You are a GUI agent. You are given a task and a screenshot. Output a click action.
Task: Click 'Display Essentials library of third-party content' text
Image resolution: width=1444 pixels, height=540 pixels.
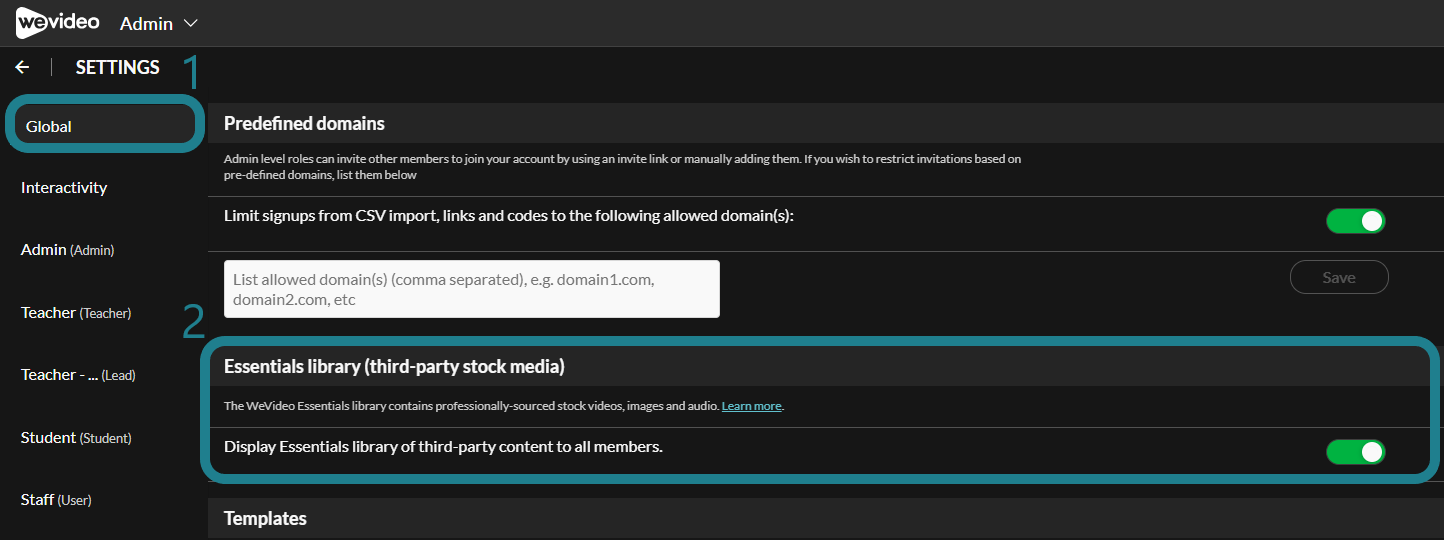point(443,447)
